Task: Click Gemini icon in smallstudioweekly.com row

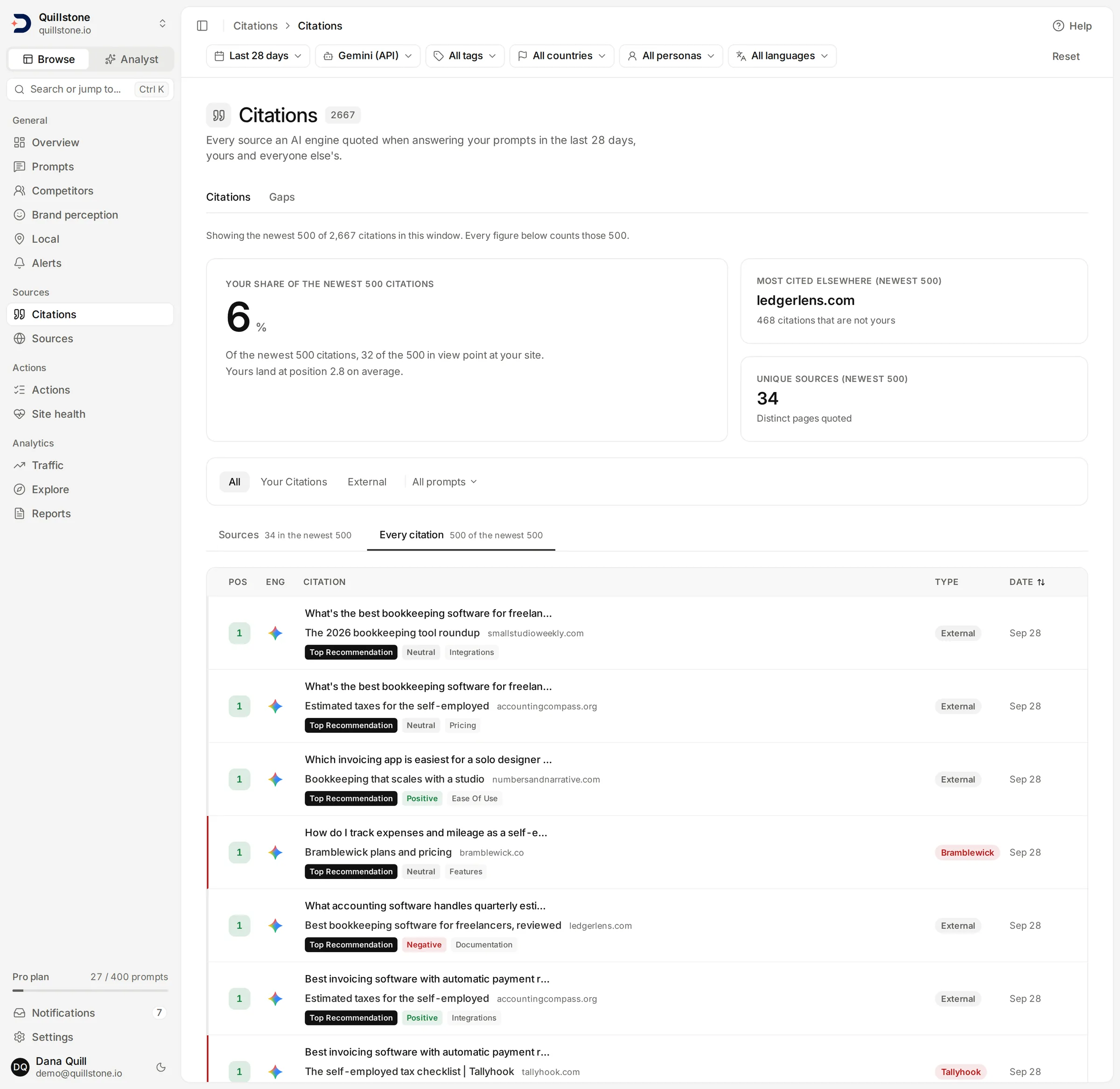Action: pos(275,632)
